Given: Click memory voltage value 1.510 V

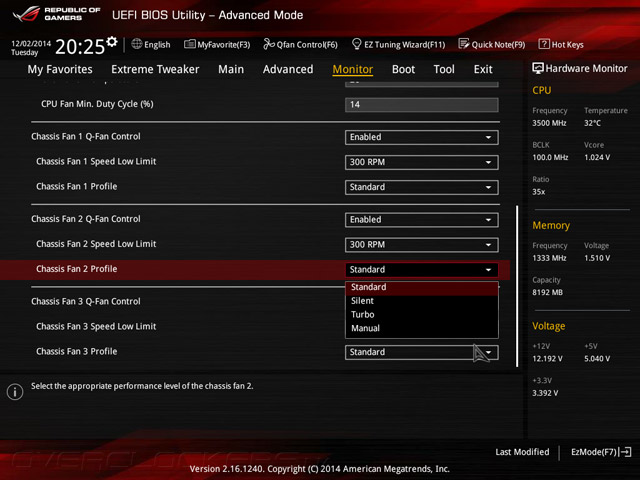Looking at the screenshot, I should point(597,258).
